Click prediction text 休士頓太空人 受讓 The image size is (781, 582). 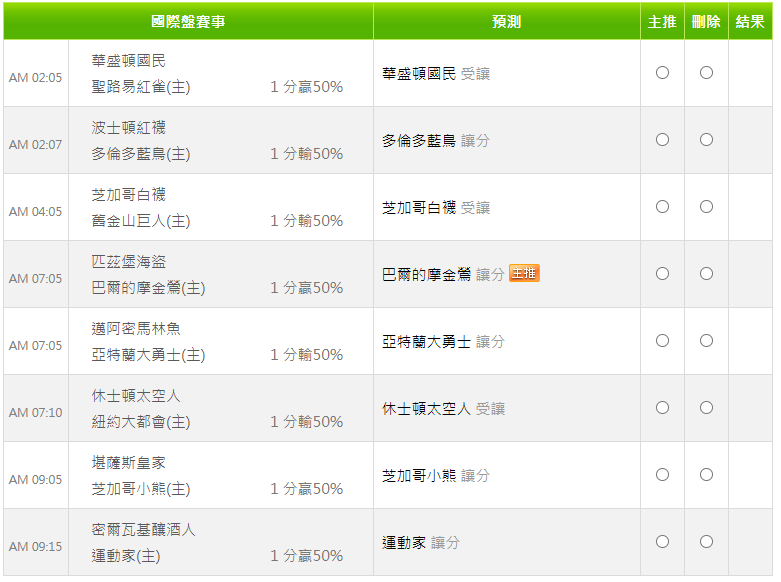coord(443,409)
